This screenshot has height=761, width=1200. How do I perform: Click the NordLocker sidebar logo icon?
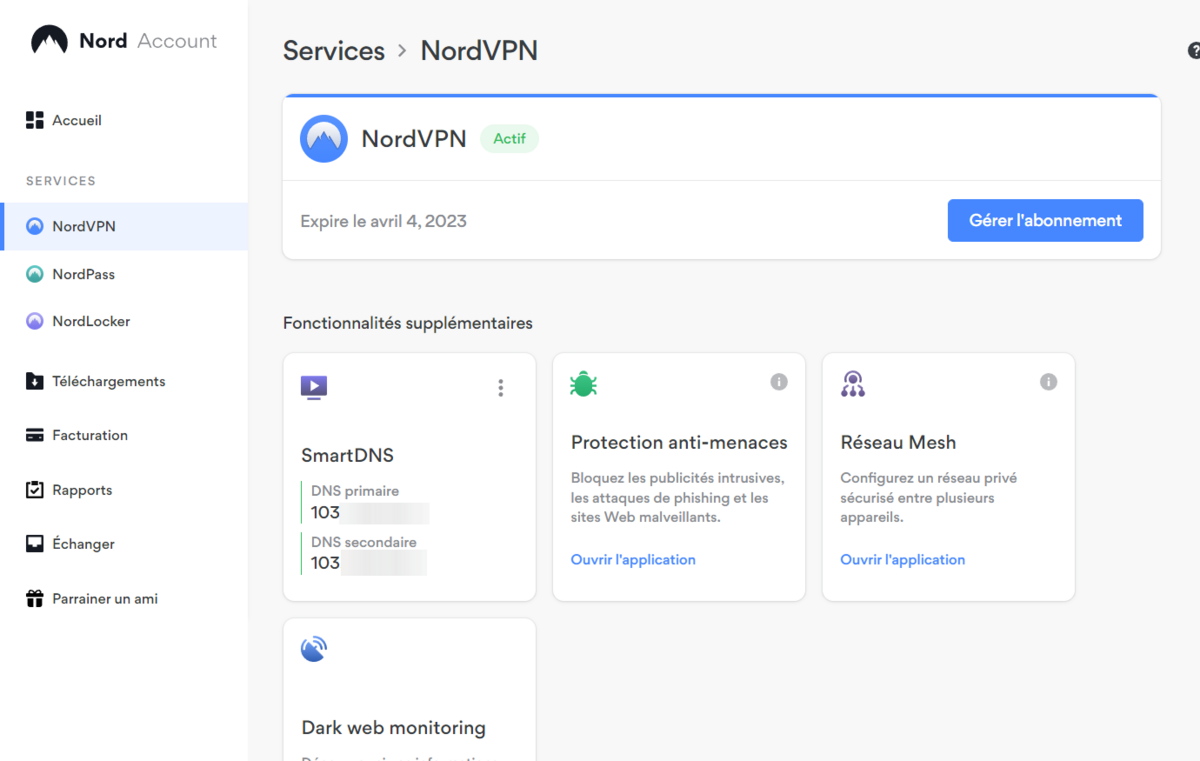pyautogui.click(x=35, y=321)
